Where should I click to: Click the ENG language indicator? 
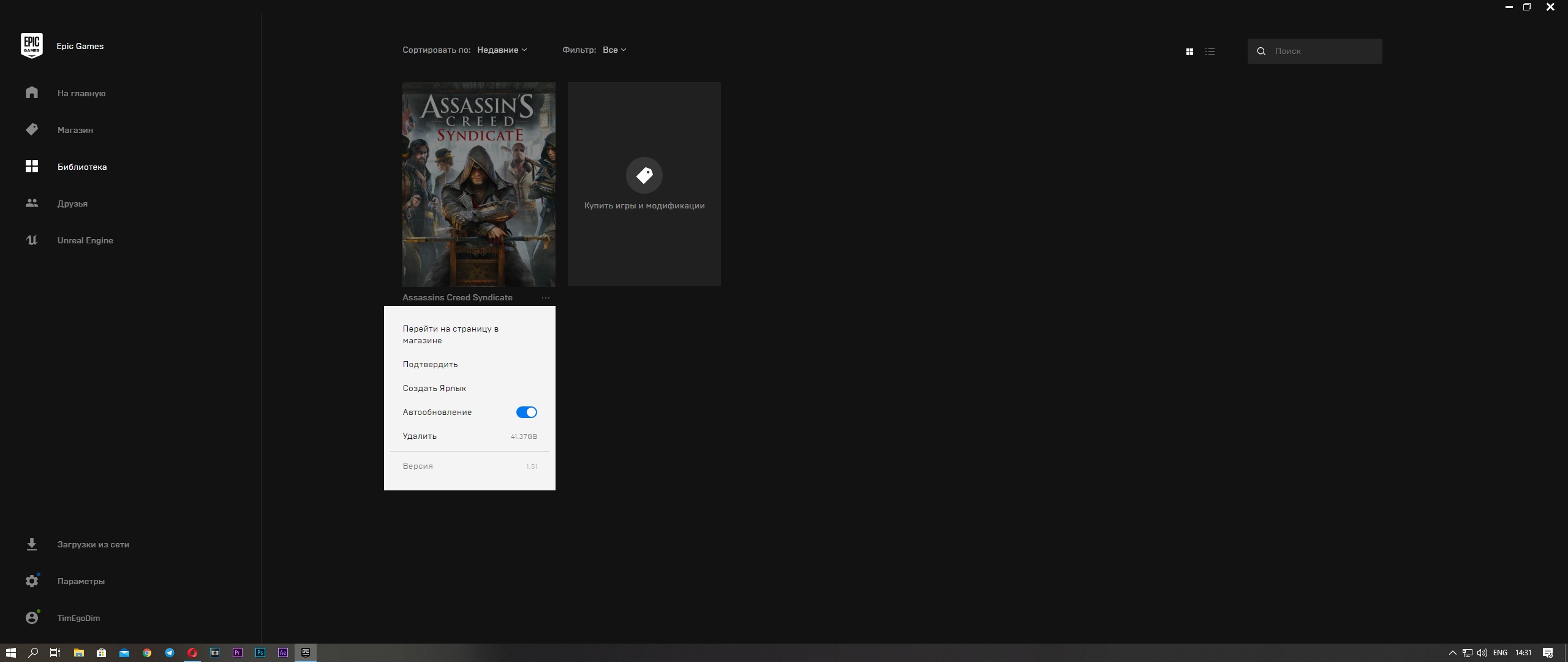(x=1500, y=653)
